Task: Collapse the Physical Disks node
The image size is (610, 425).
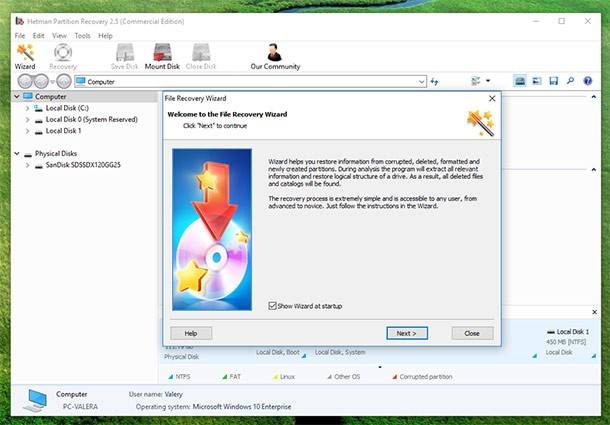Action: coord(17,153)
